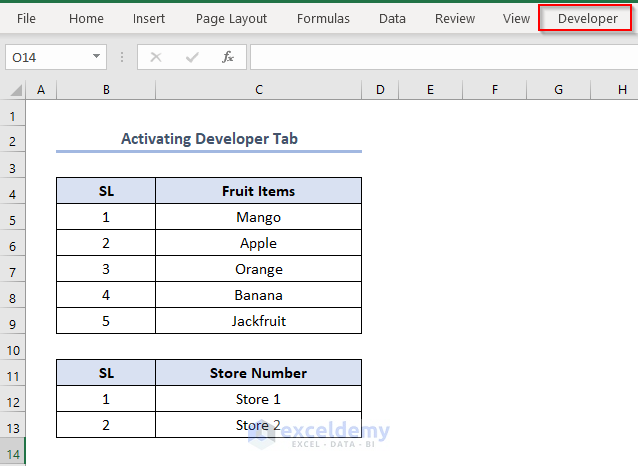Expand the Name Box dropdown arrow

pyautogui.click(x=96, y=57)
